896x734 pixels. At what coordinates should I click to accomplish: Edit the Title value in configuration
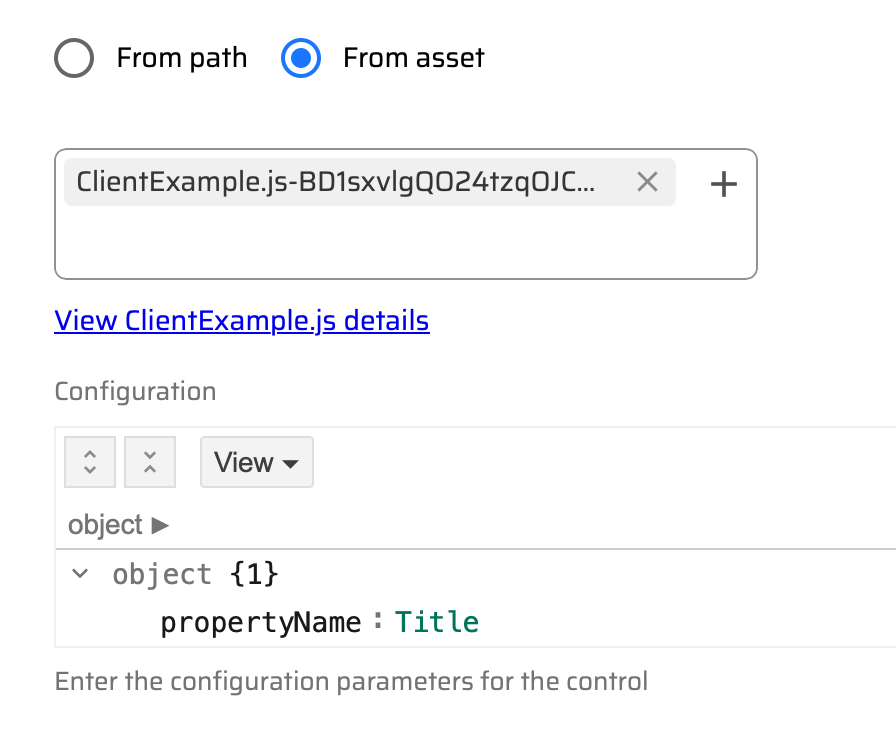pyautogui.click(x=437, y=623)
